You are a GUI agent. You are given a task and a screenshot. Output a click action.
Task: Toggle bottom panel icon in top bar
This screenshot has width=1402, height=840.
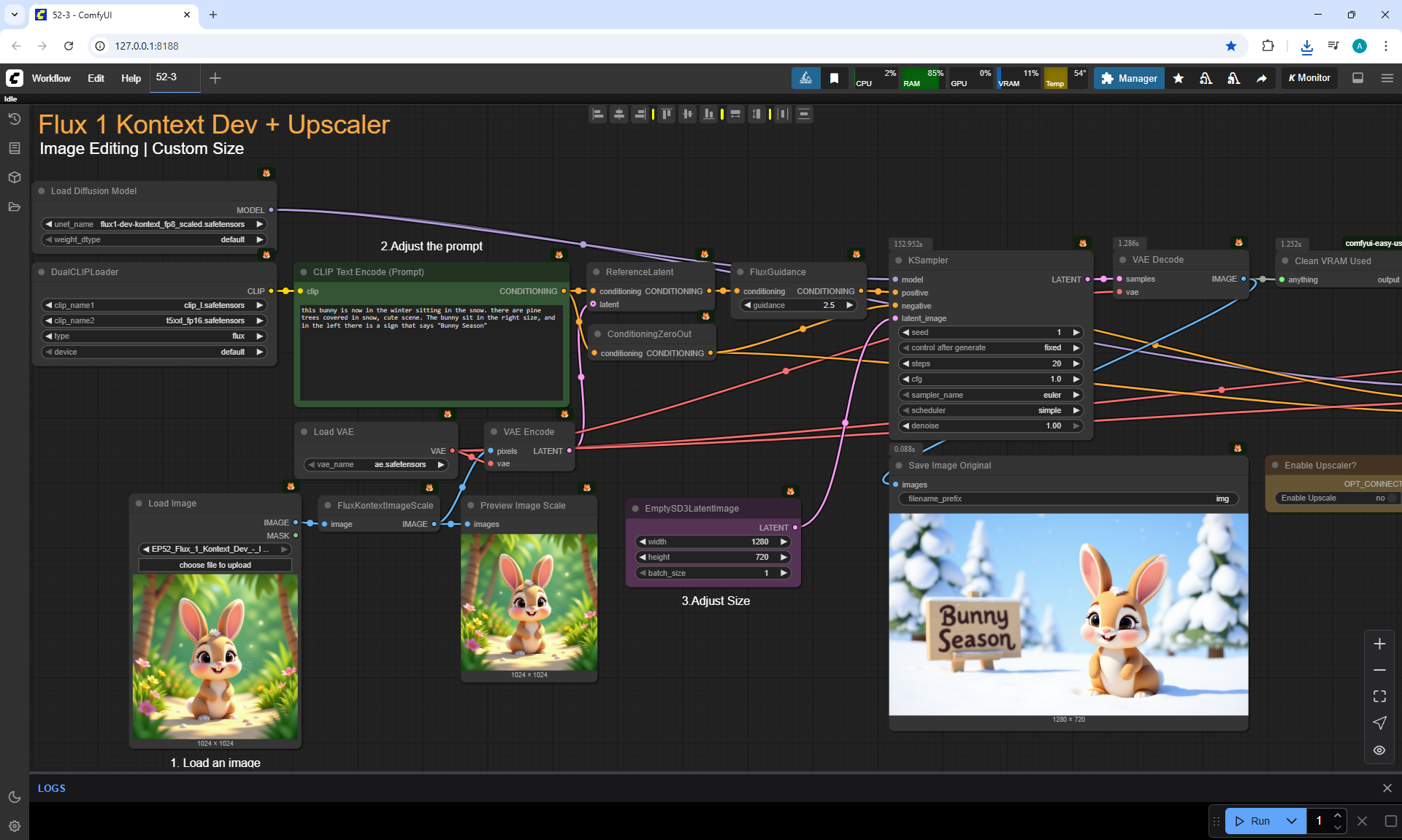click(1358, 78)
